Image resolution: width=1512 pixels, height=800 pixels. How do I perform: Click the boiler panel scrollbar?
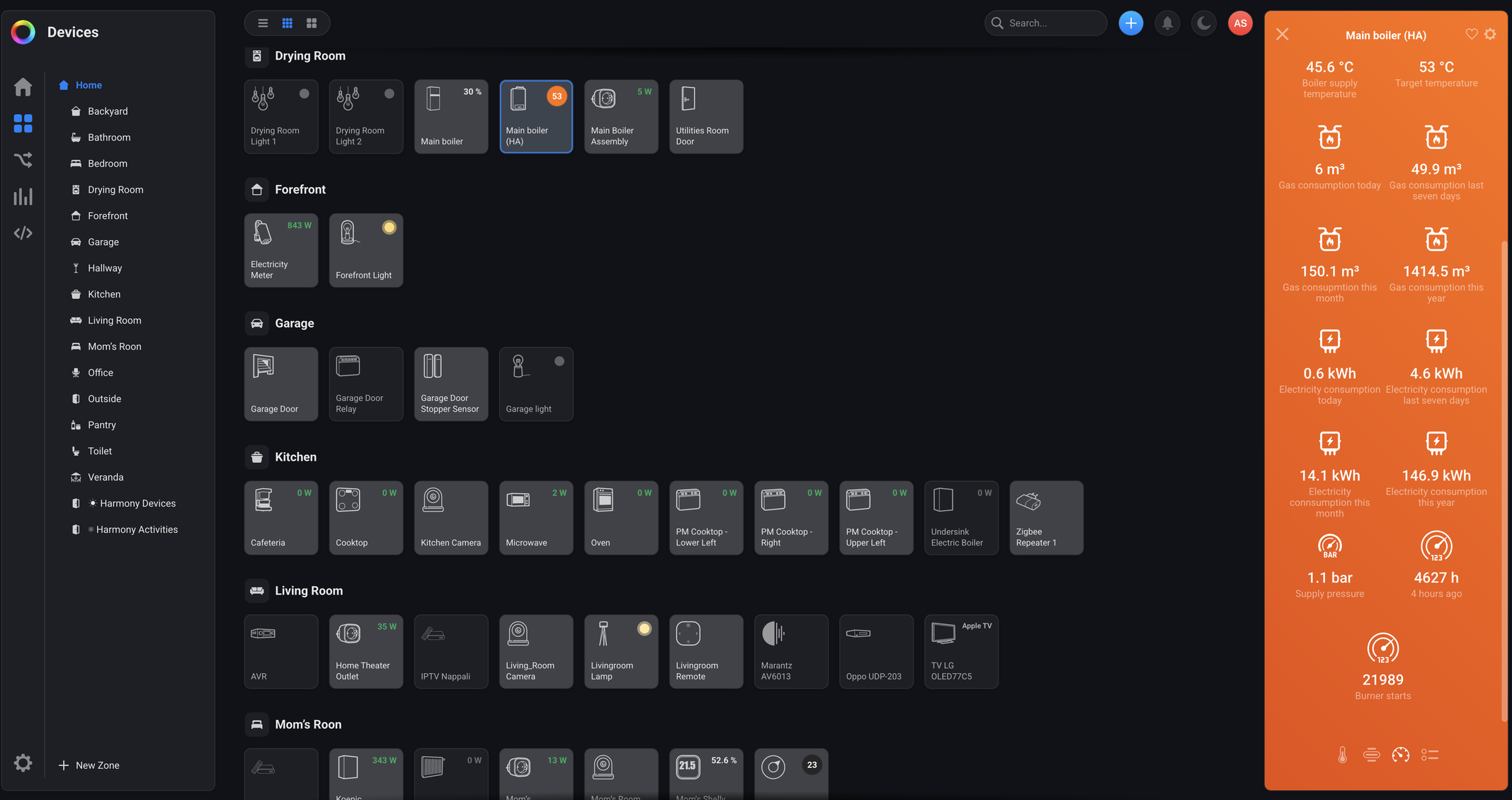pos(1504,482)
